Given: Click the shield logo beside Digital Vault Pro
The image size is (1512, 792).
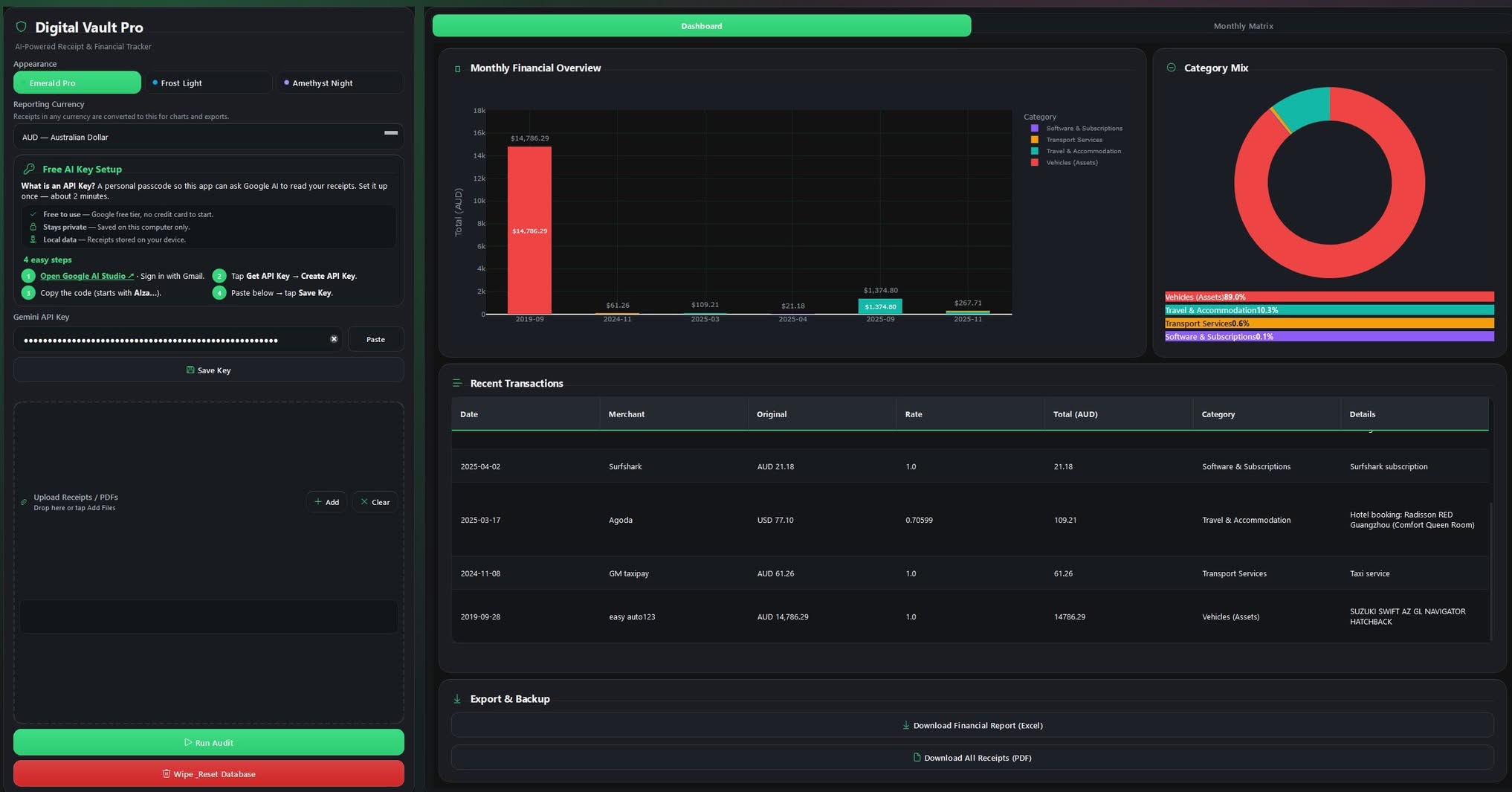Looking at the screenshot, I should tap(21, 27).
